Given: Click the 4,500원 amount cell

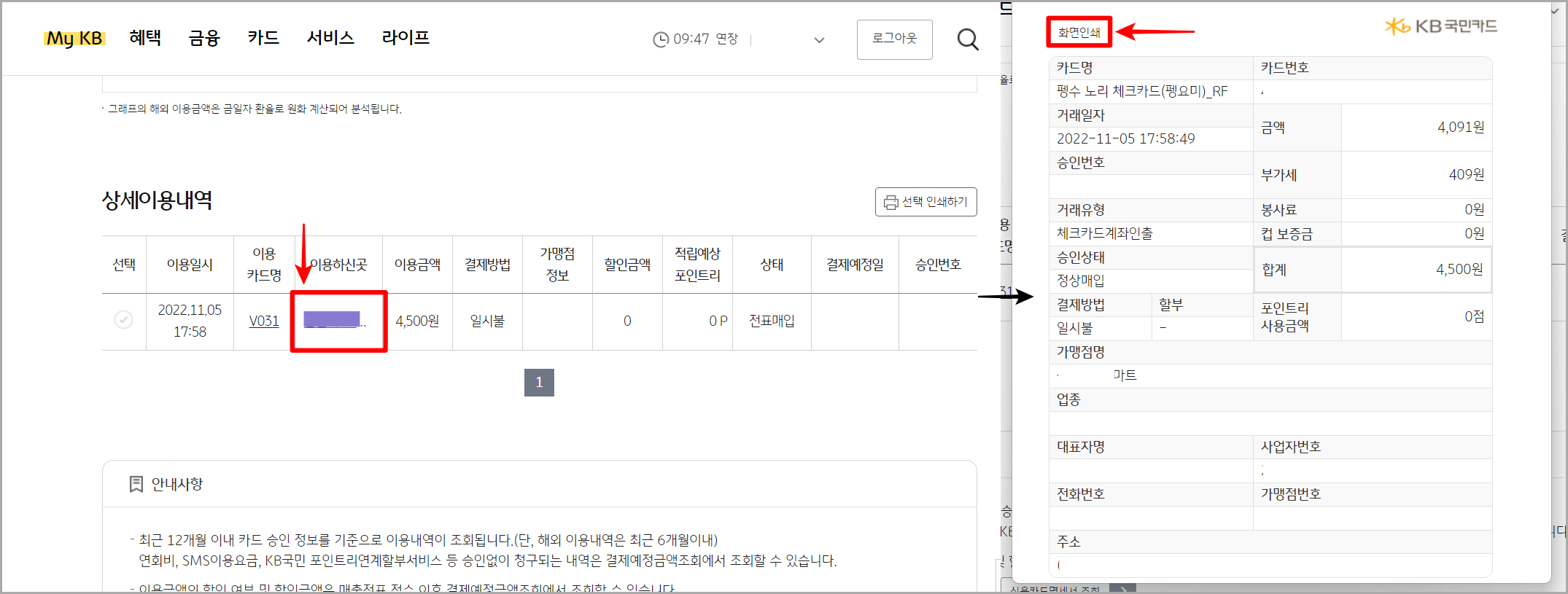Looking at the screenshot, I should [417, 321].
